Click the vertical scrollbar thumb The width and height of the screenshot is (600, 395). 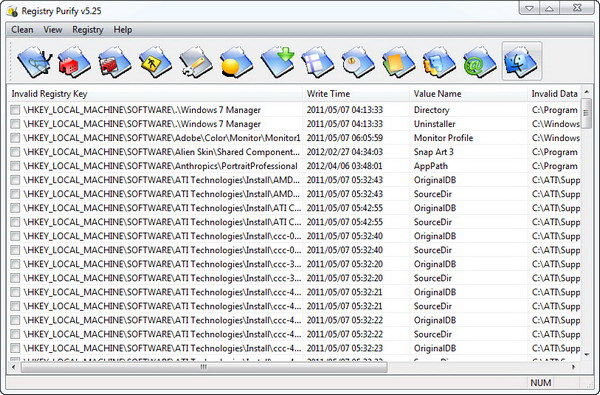586,113
